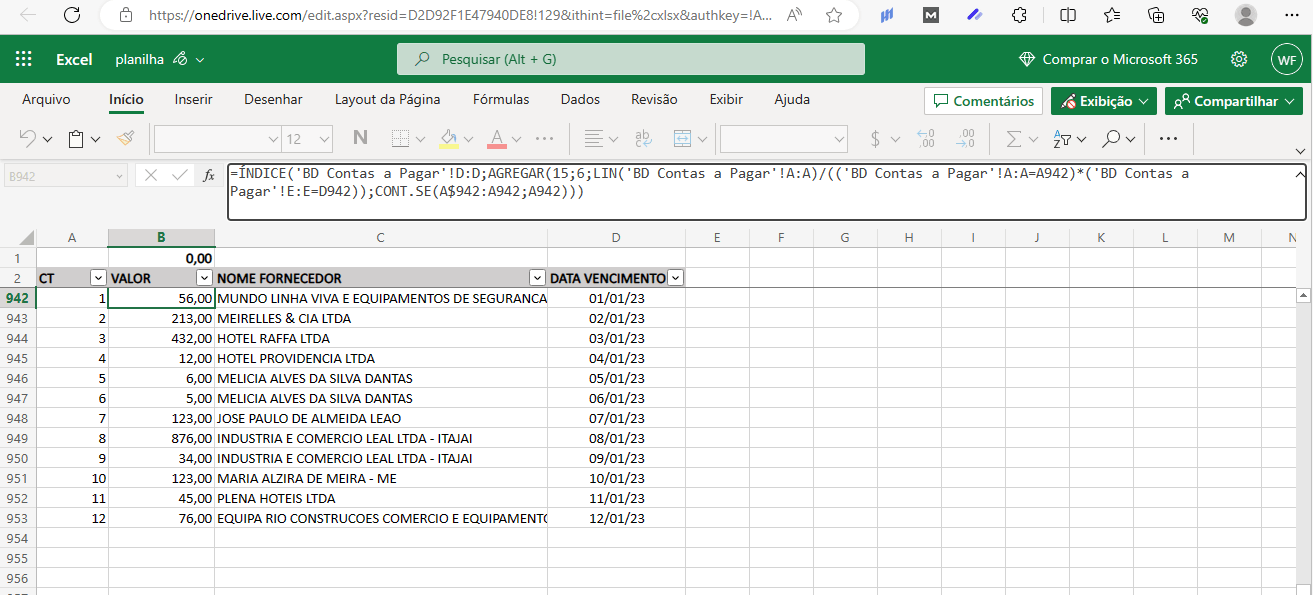The image size is (1313, 595).
Task: Click the red font color A
Action: pos(497,138)
